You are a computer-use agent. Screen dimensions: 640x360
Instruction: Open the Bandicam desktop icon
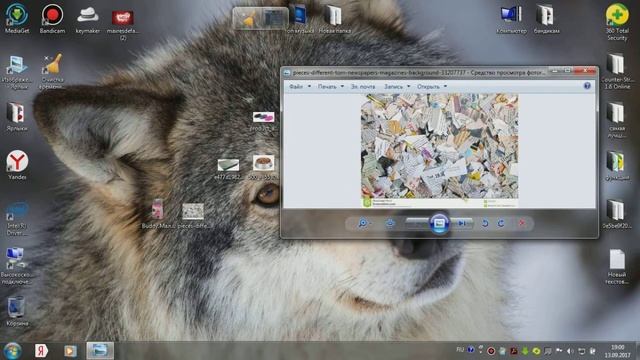tap(52, 18)
